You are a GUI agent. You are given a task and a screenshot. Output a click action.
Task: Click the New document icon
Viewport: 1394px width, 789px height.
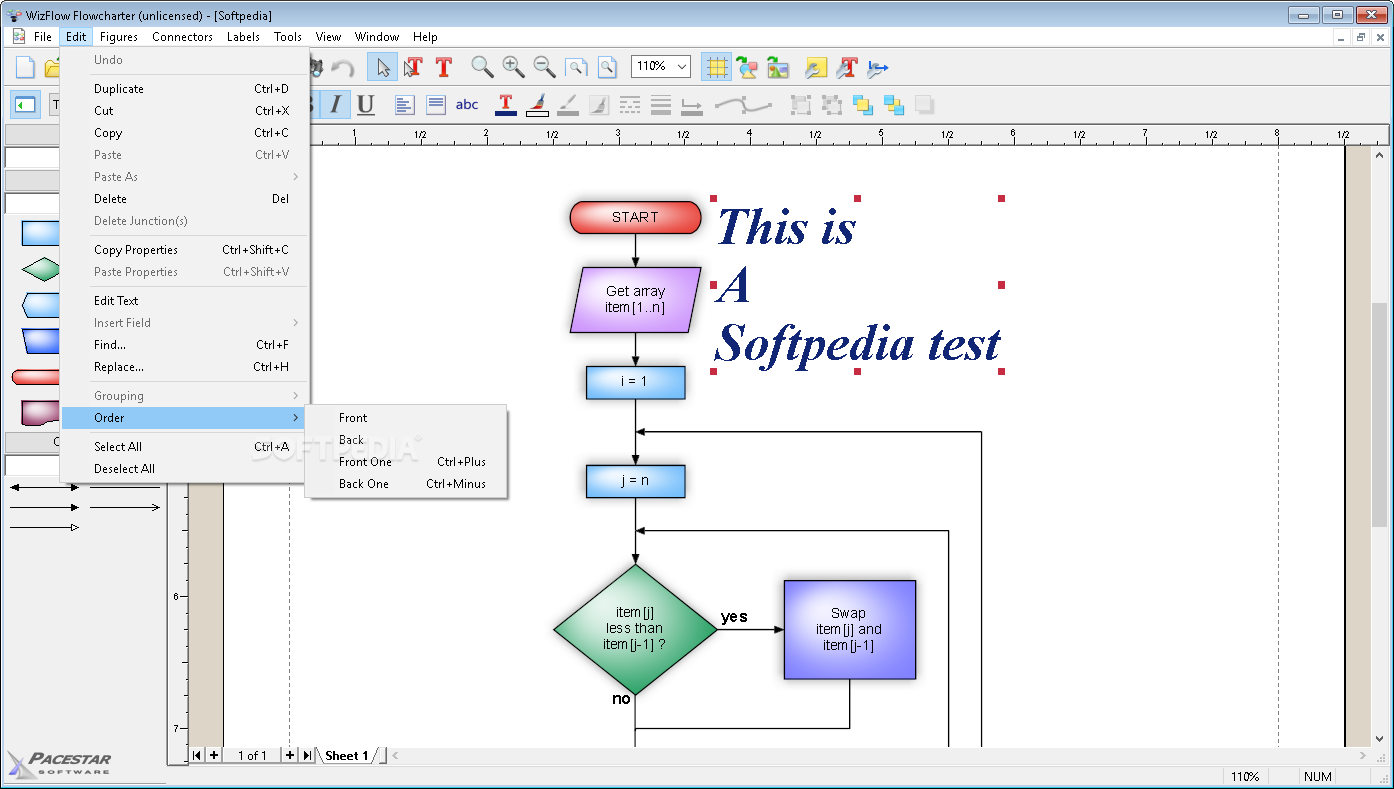[25, 67]
